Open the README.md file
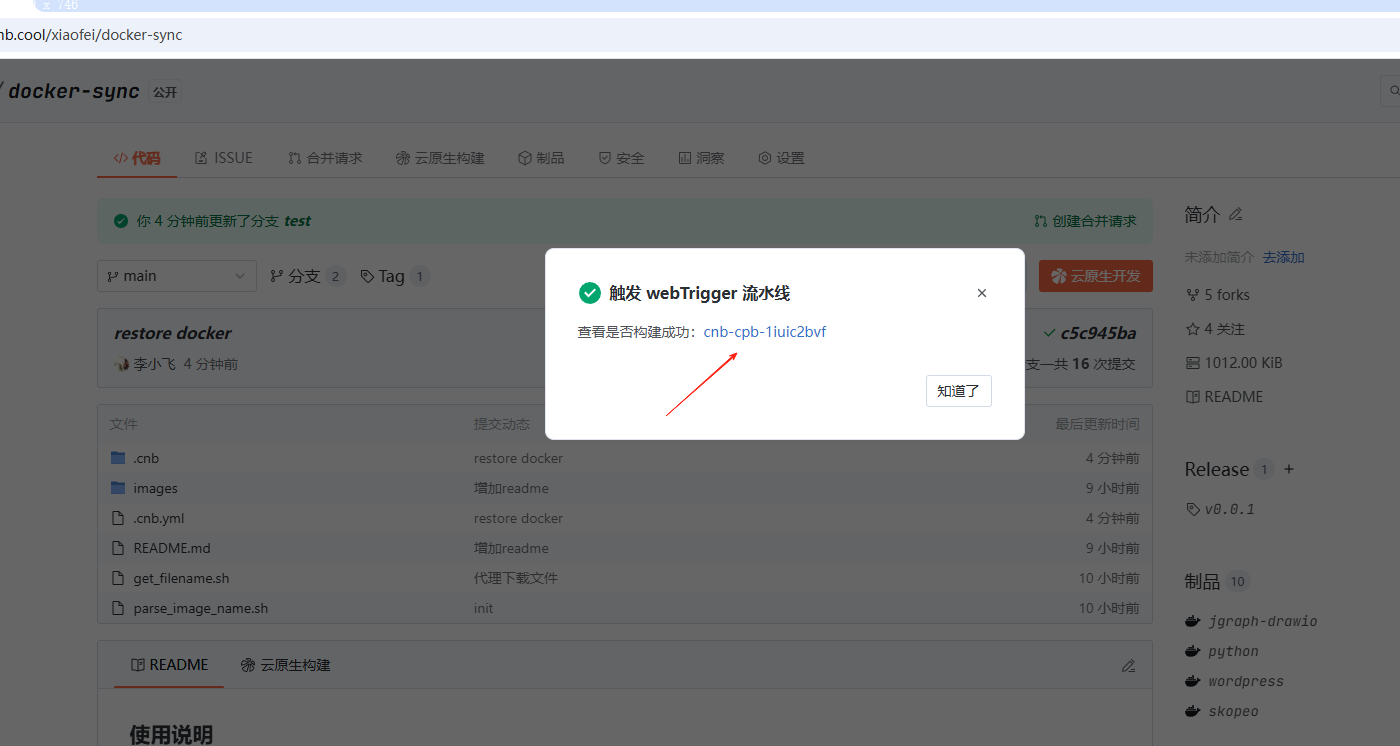 tap(172, 548)
